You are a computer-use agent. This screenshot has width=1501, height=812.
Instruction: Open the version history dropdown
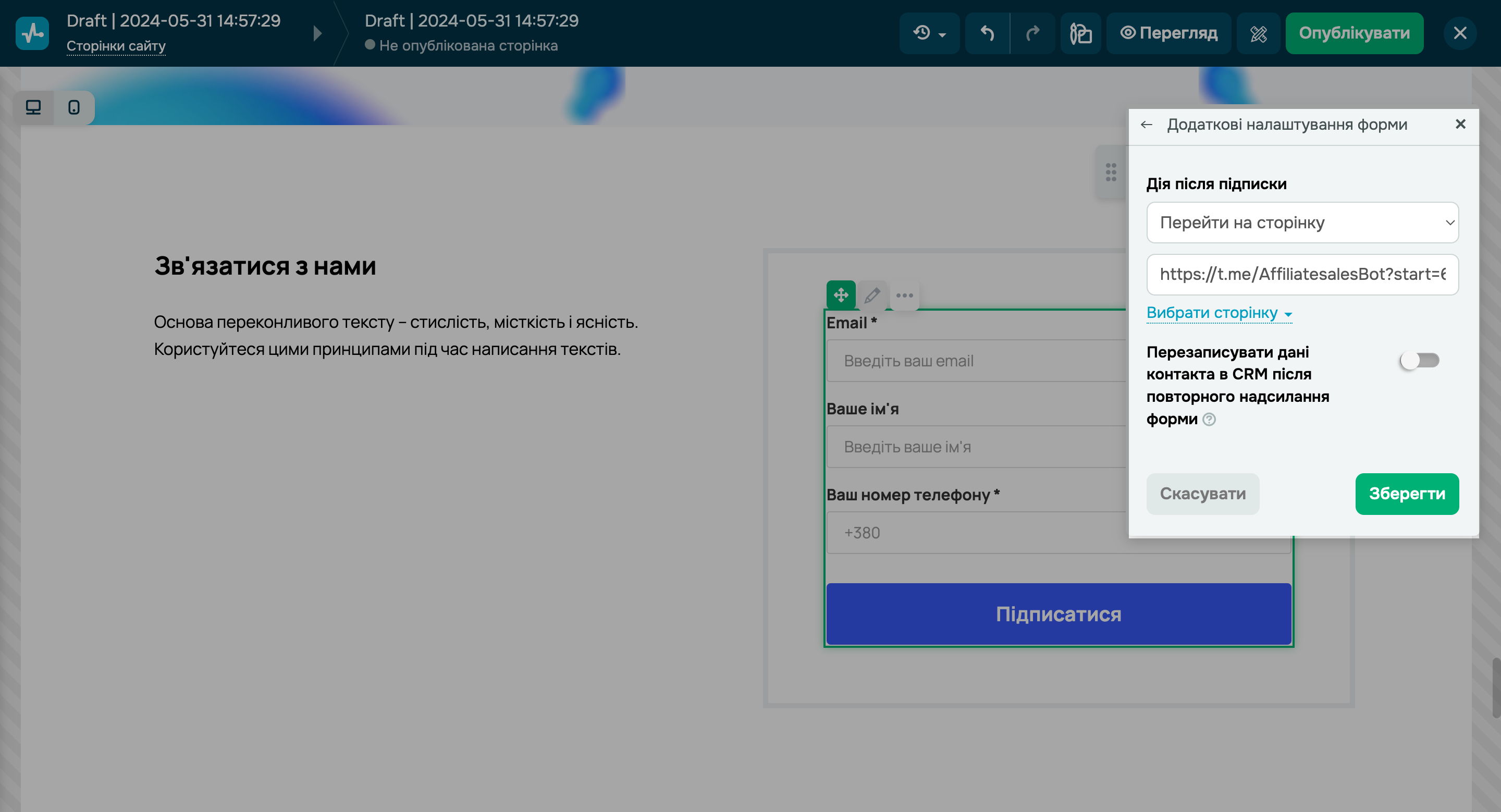tap(929, 33)
